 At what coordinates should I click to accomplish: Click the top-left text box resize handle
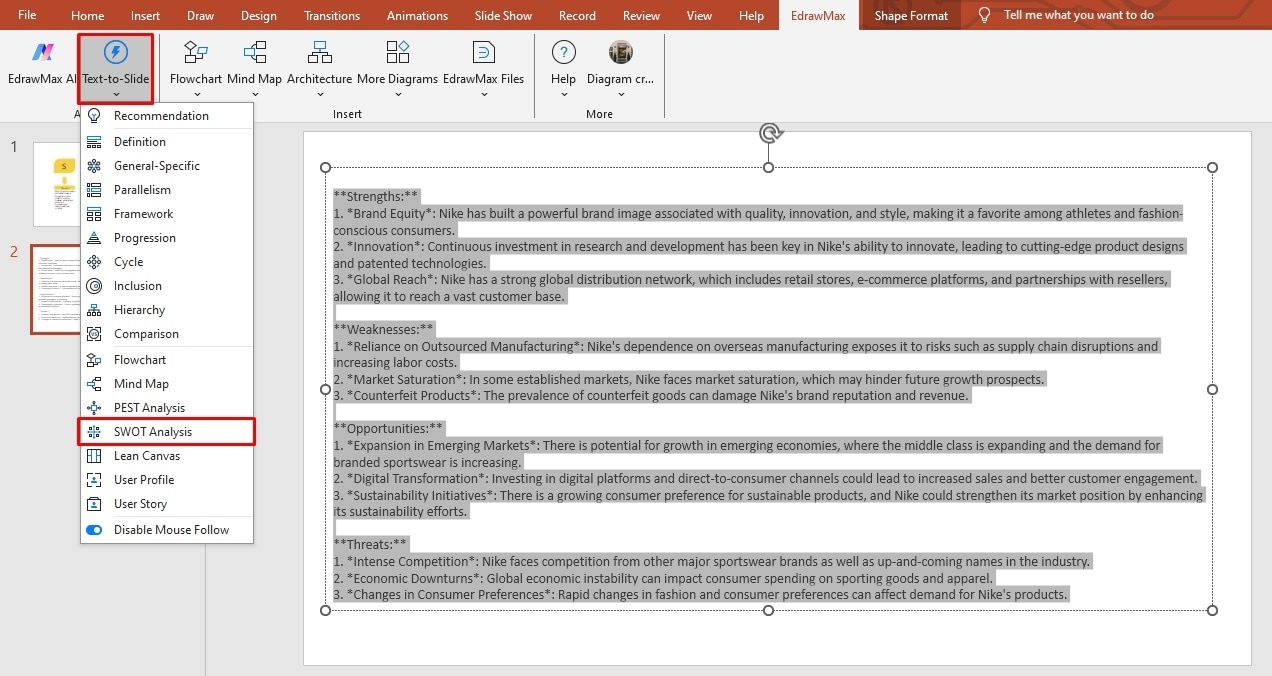coord(325,168)
